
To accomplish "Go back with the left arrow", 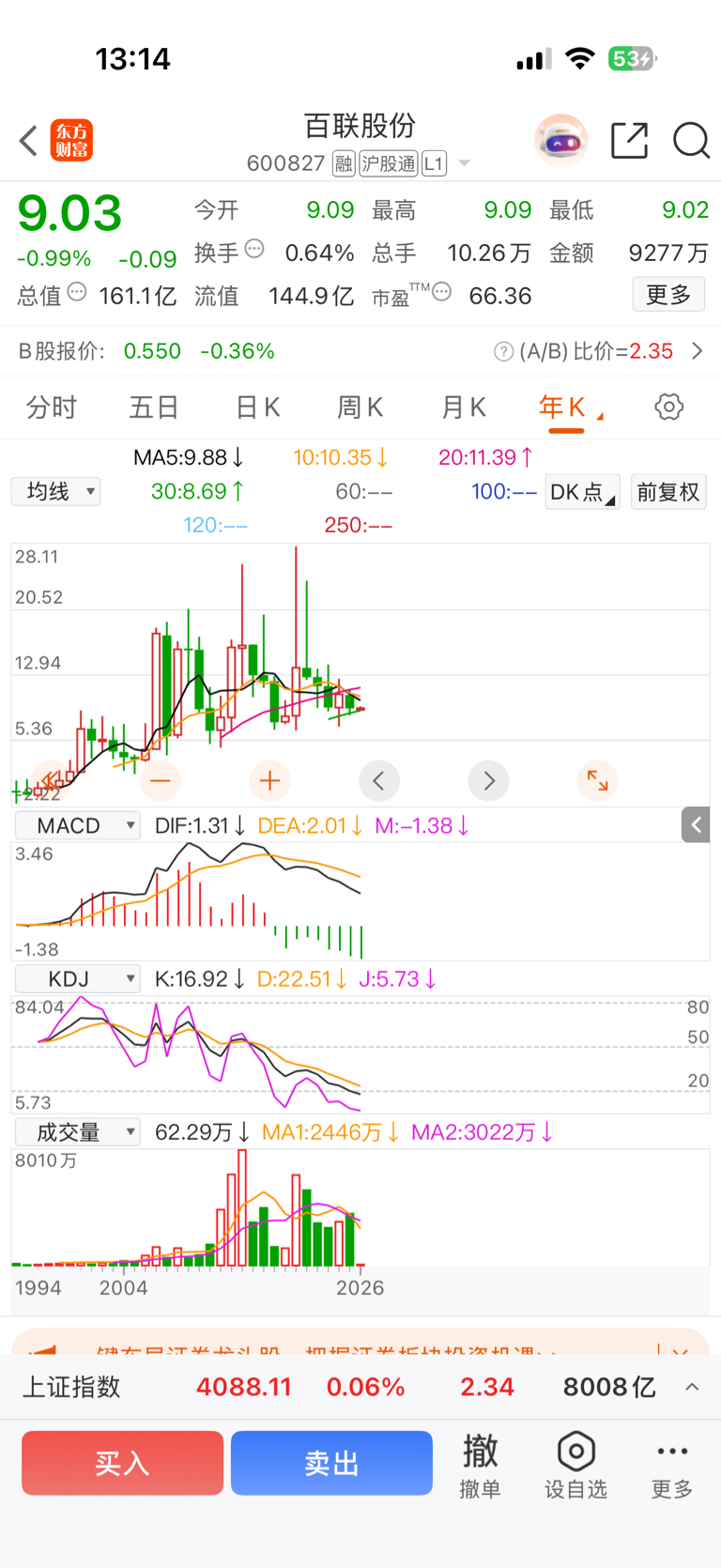I will pyautogui.click(x=28, y=141).
